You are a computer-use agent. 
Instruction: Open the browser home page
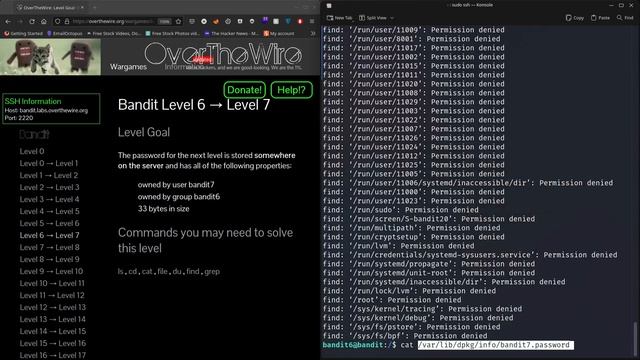point(44,21)
